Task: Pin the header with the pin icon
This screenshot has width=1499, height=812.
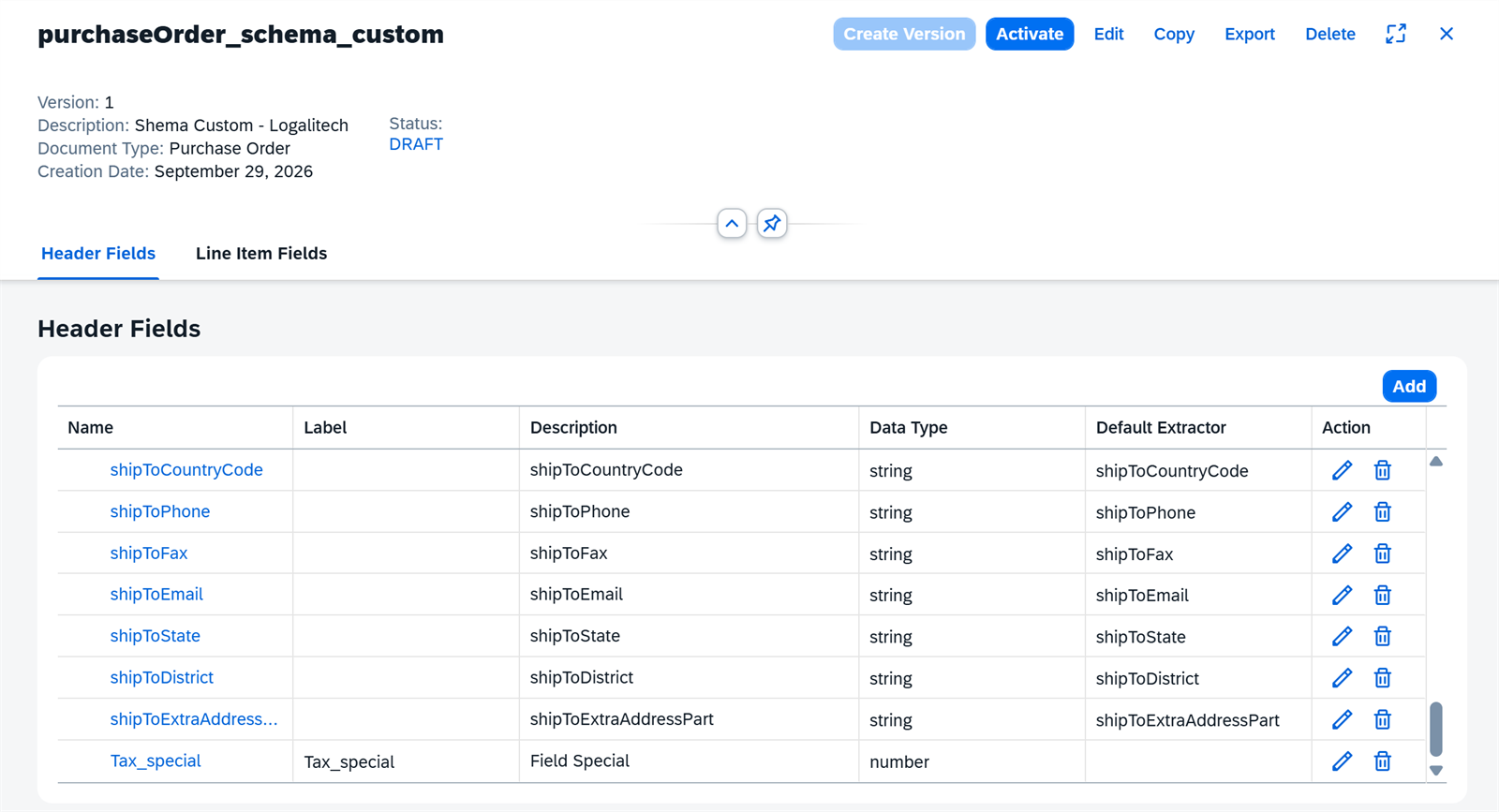Action: click(772, 223)
